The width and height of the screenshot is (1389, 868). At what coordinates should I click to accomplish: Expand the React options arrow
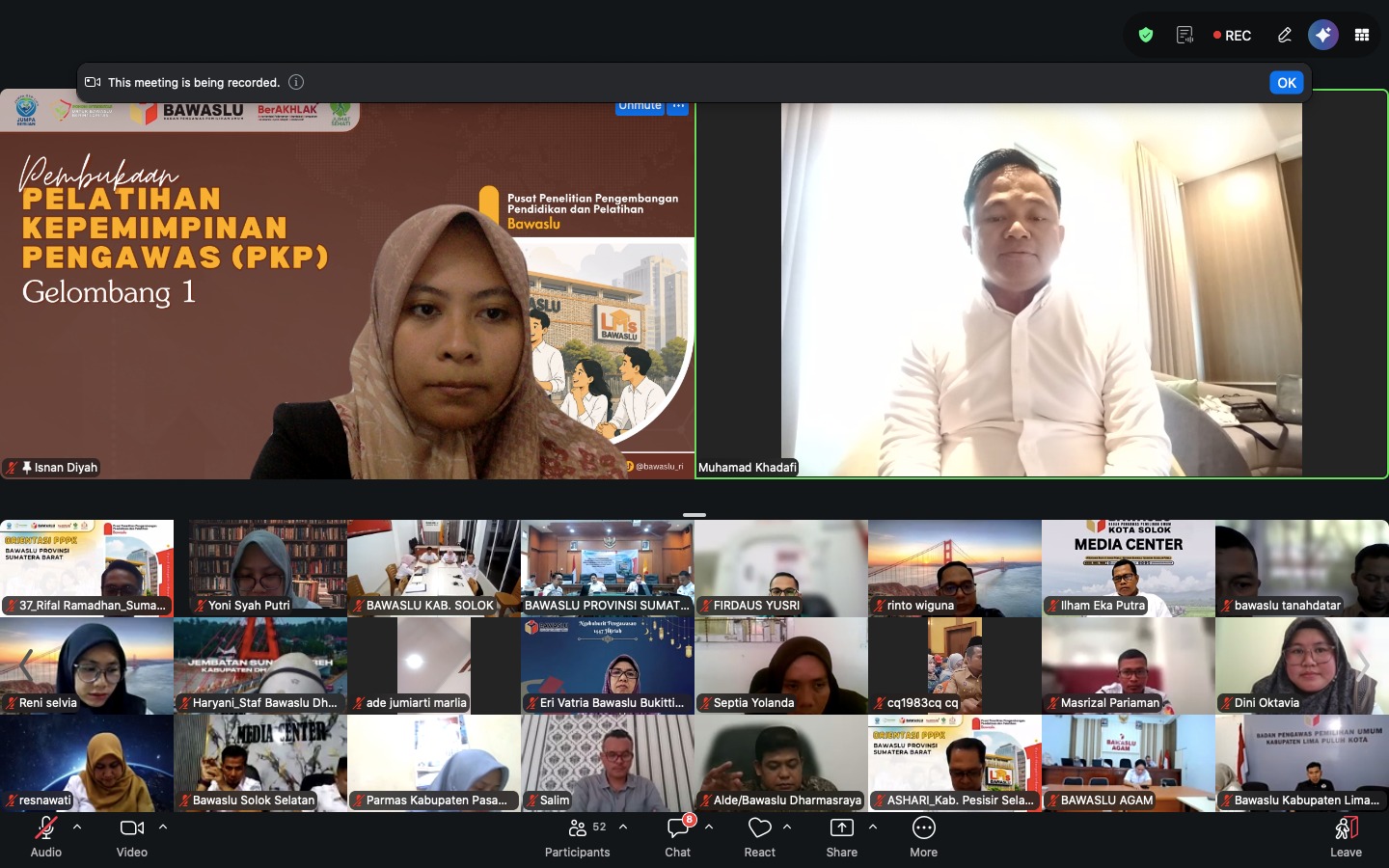click(x=787, y=827)
